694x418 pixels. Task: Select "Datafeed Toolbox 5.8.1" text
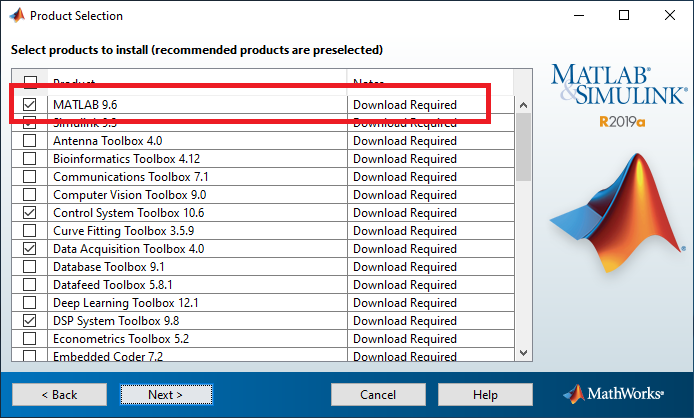(x=113, y=285)
